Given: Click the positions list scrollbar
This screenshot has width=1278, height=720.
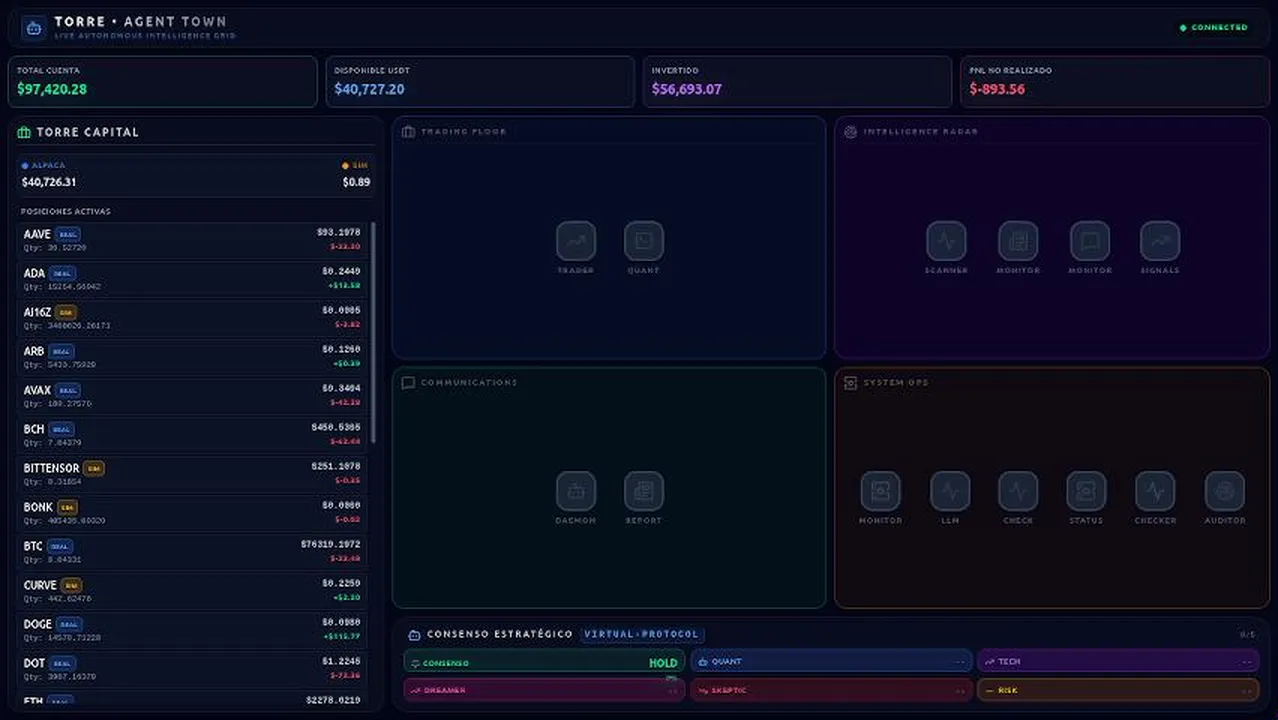Looking at the screenshot, I should point(374,333).
